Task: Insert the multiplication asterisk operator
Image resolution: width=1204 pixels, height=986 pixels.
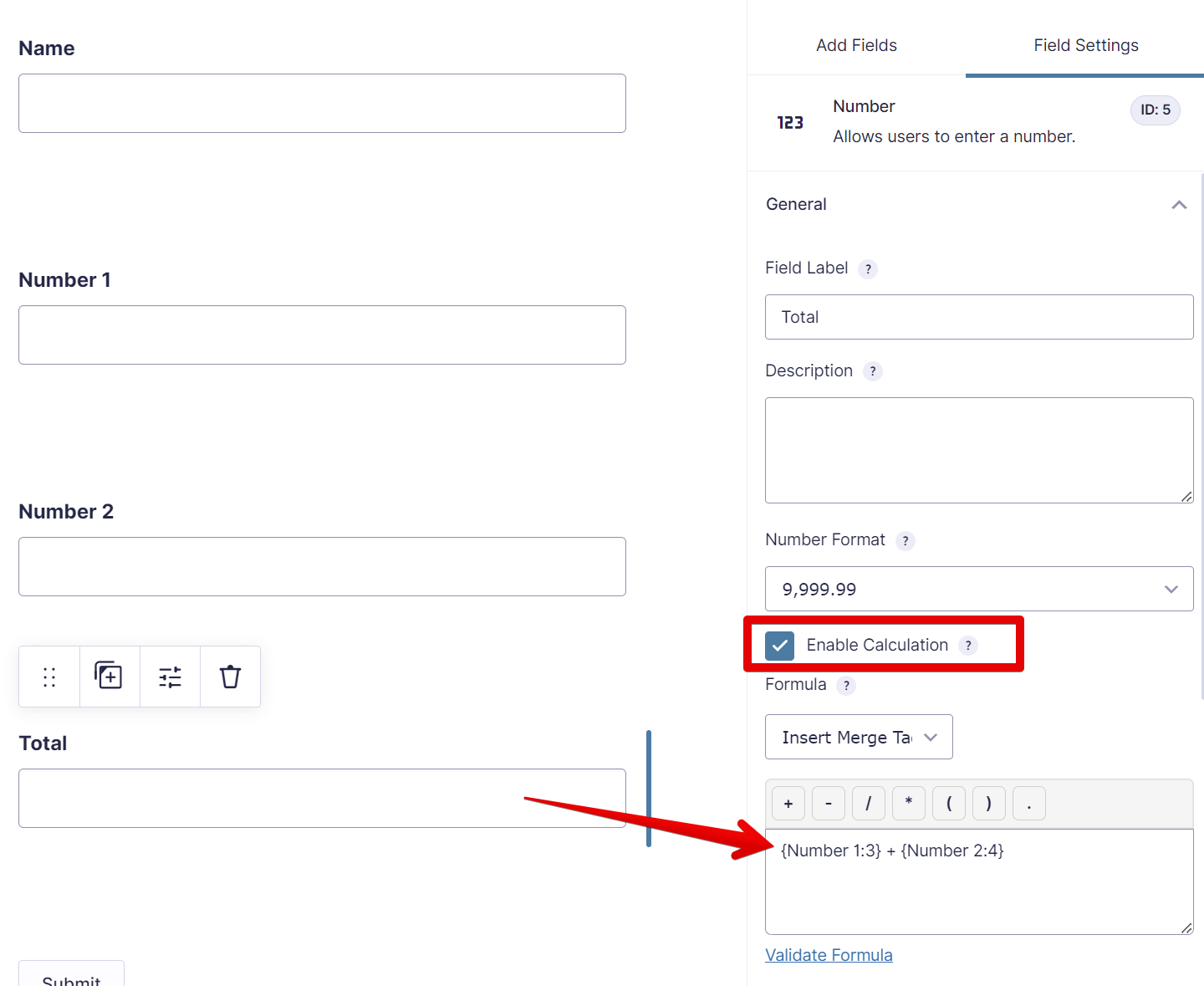Action: tap(909, 804)
